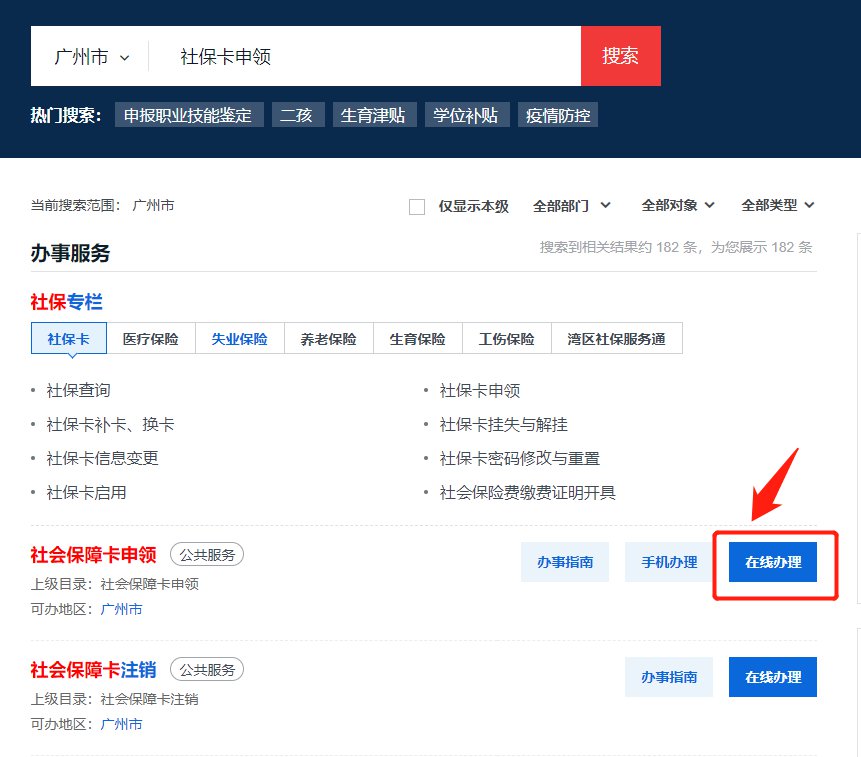The height and width of the screenshot is (757, 861).
Task: Expand the 全部部门 filter dropdown
Action: coord(571,205)
